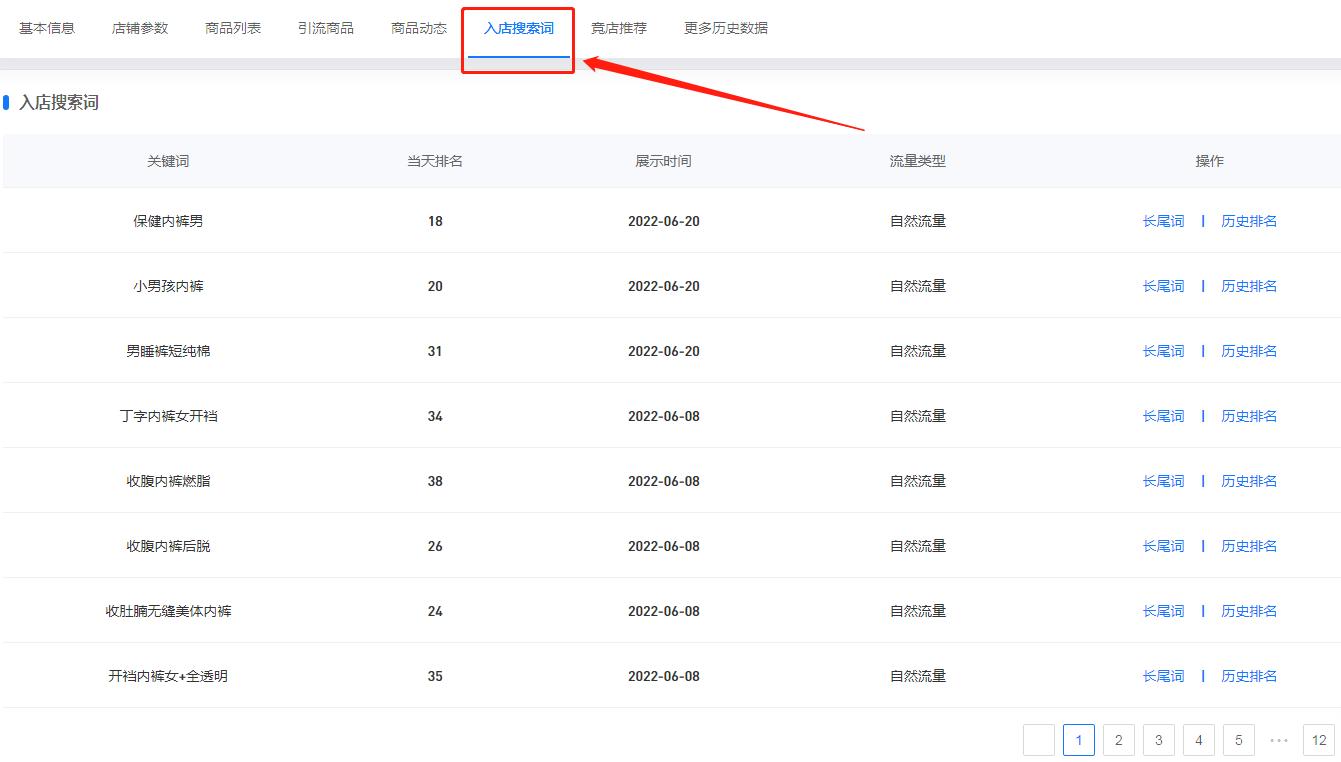Open the 更多历史数据 tab
Viewport: 1341px width, 762px height.
click(726, 28)
